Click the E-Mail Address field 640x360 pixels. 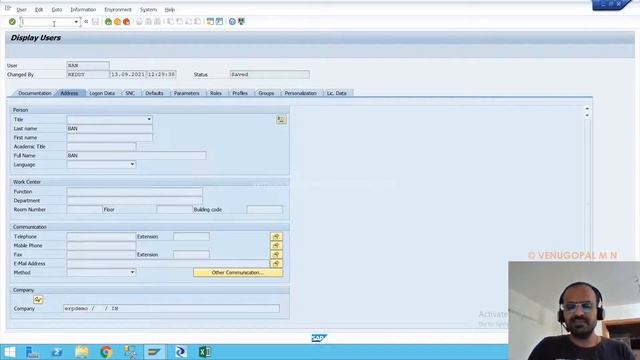click(x=168, y=264)
